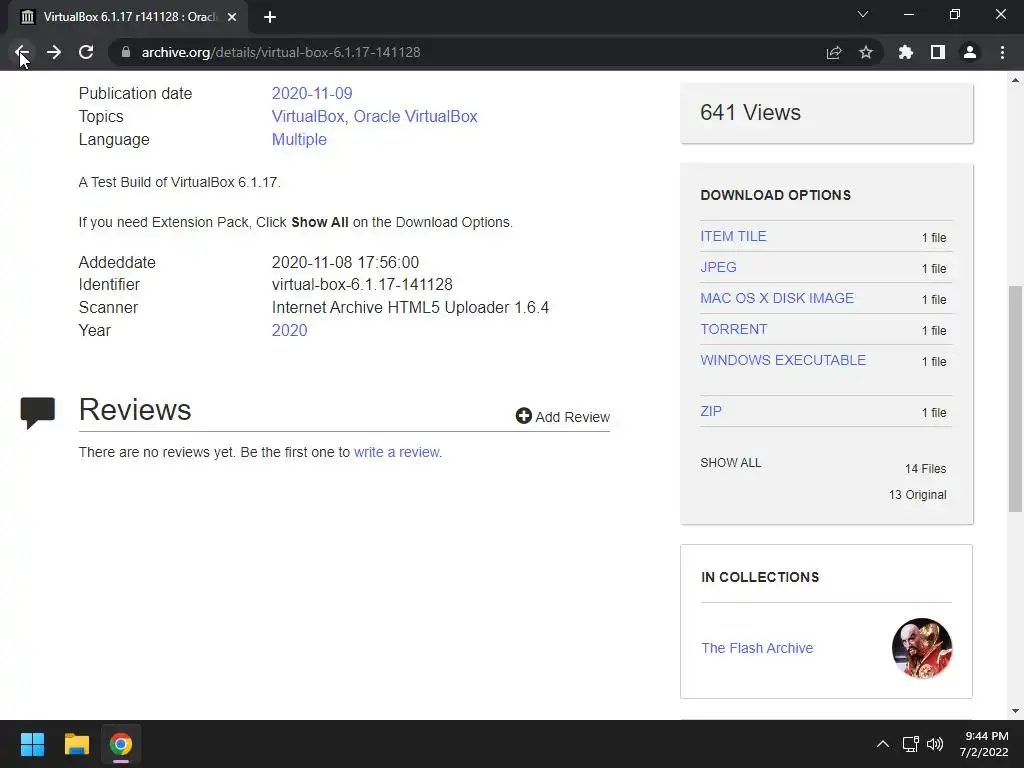Click the scrollbar up arrow
Image resolution: width=1024 pixels, height=768 pixels.
click(1015, 80)
